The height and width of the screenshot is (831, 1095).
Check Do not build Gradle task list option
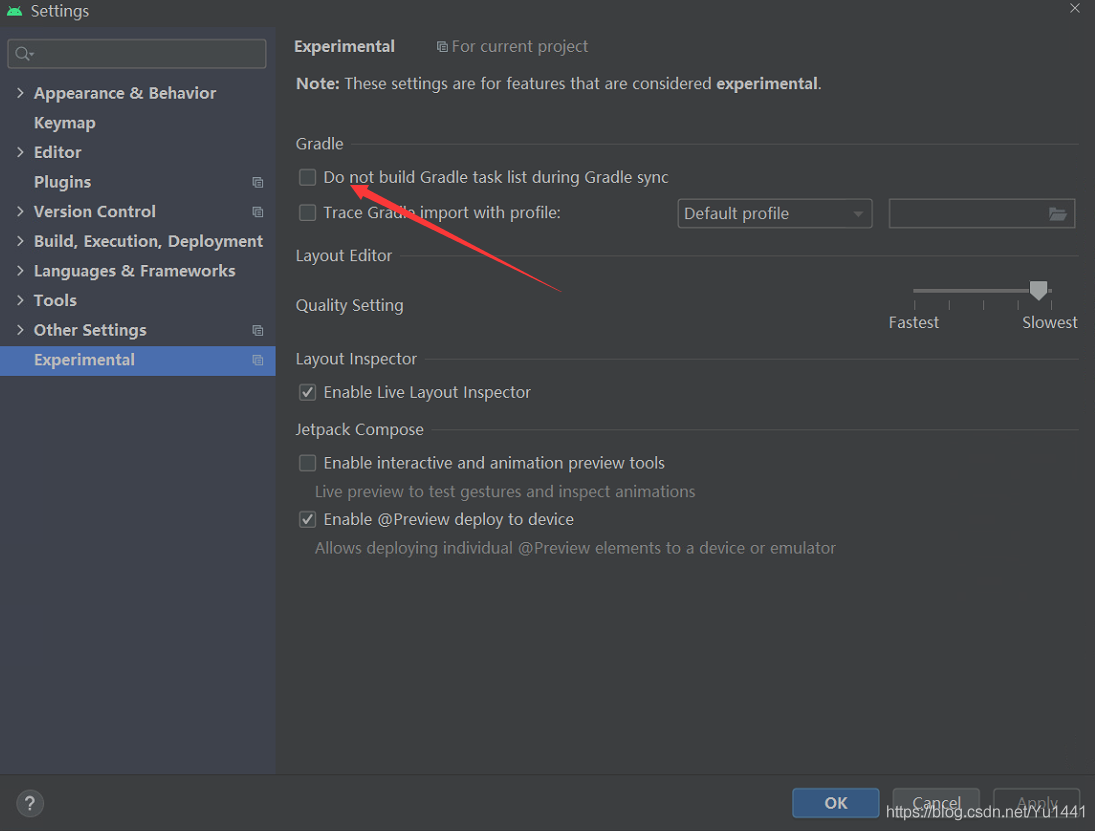coord(307,177)
